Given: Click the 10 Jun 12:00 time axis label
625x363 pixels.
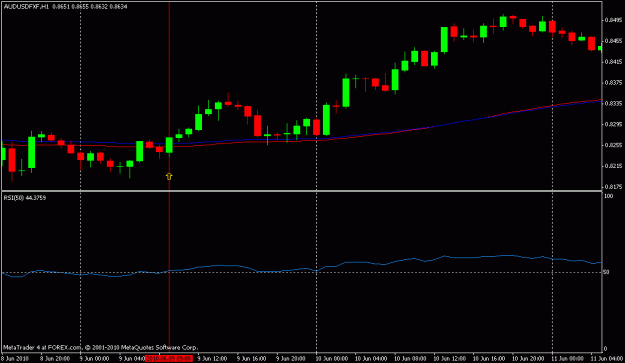Looking at the screenshot, I should coord(450,359).
